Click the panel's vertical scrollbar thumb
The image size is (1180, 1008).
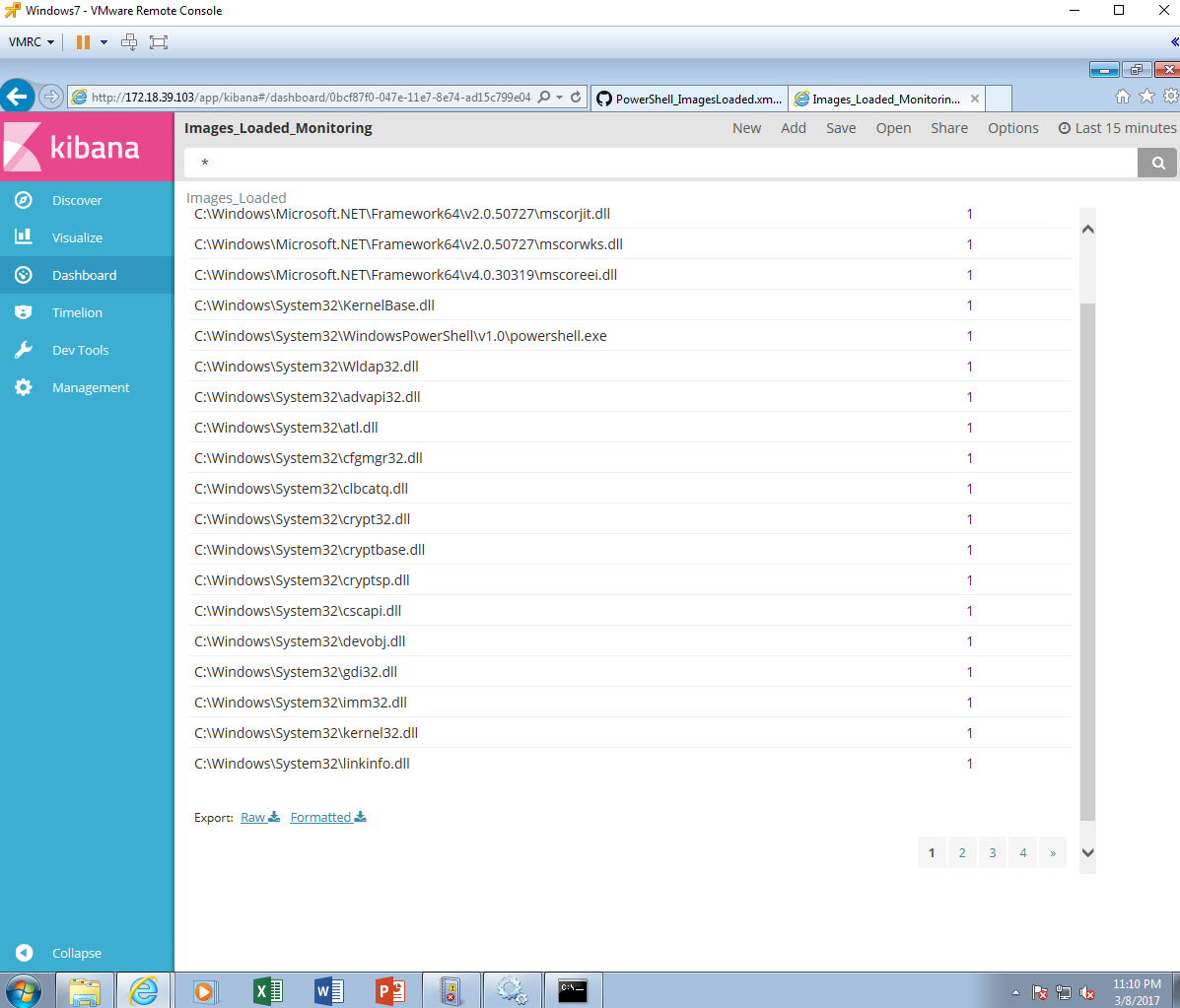[x=1087, y=562]
